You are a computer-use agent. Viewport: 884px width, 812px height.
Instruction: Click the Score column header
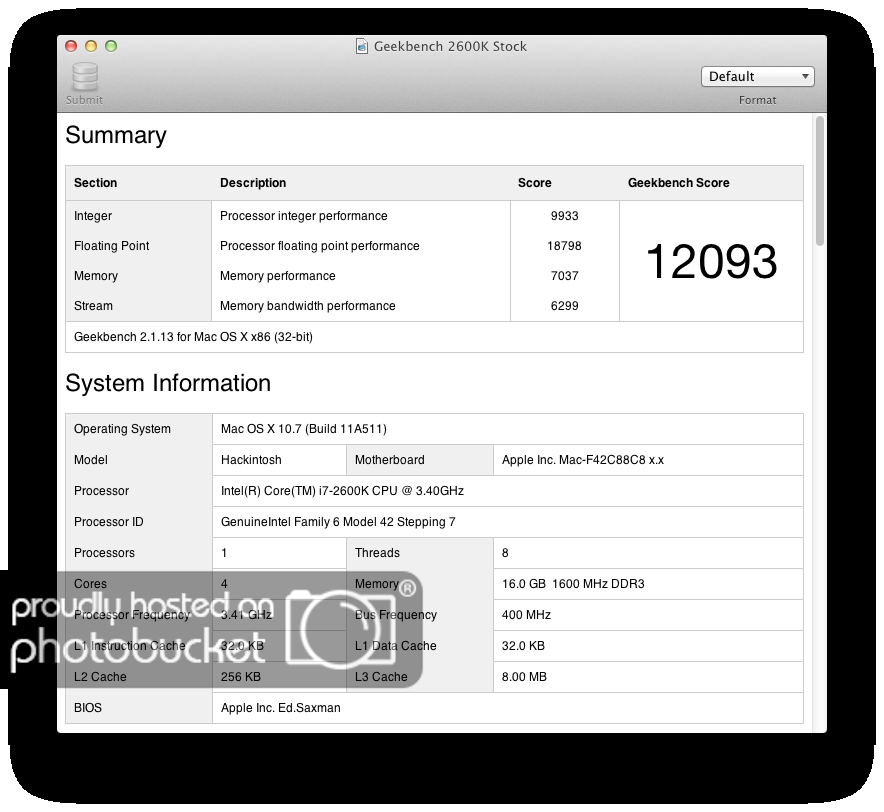point(534,183)
